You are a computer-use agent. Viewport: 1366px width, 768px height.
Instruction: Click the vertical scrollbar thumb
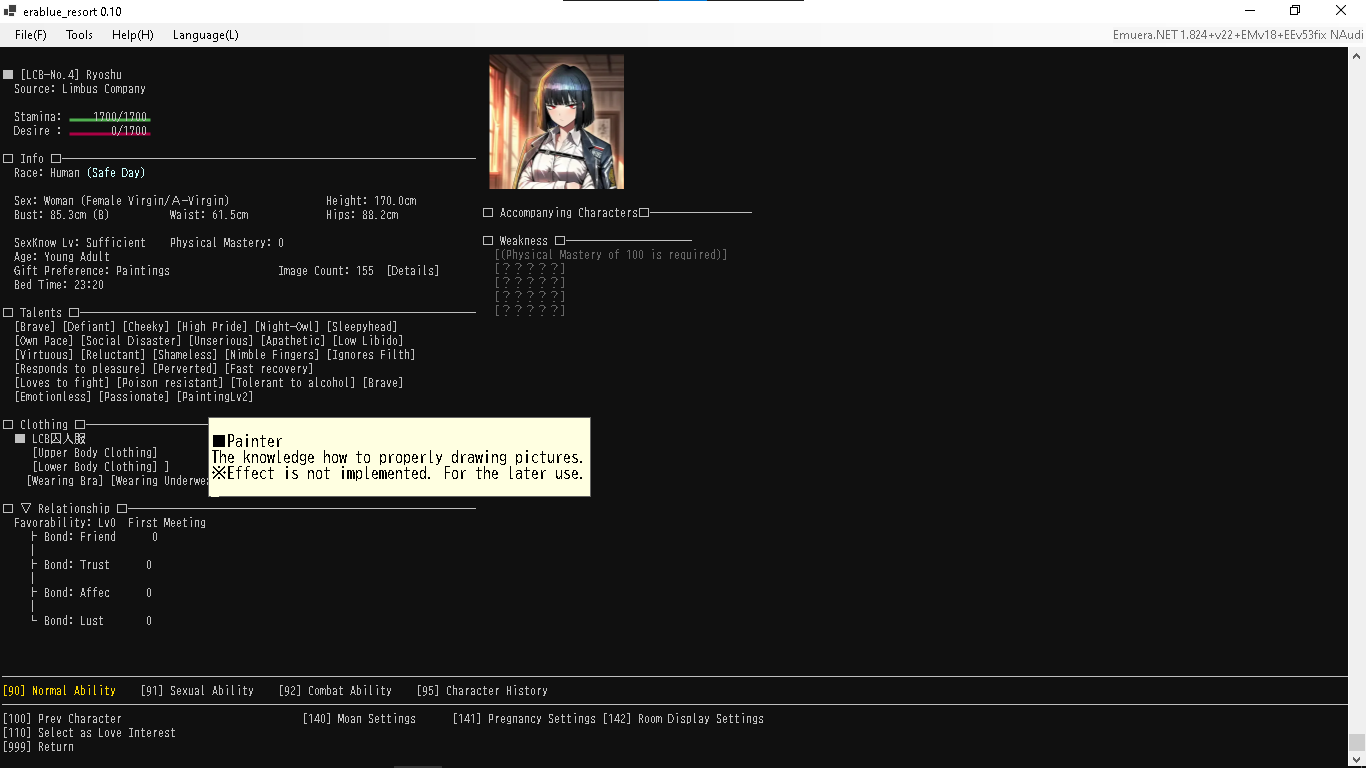pyautogui.click(x=1357, y=742)
